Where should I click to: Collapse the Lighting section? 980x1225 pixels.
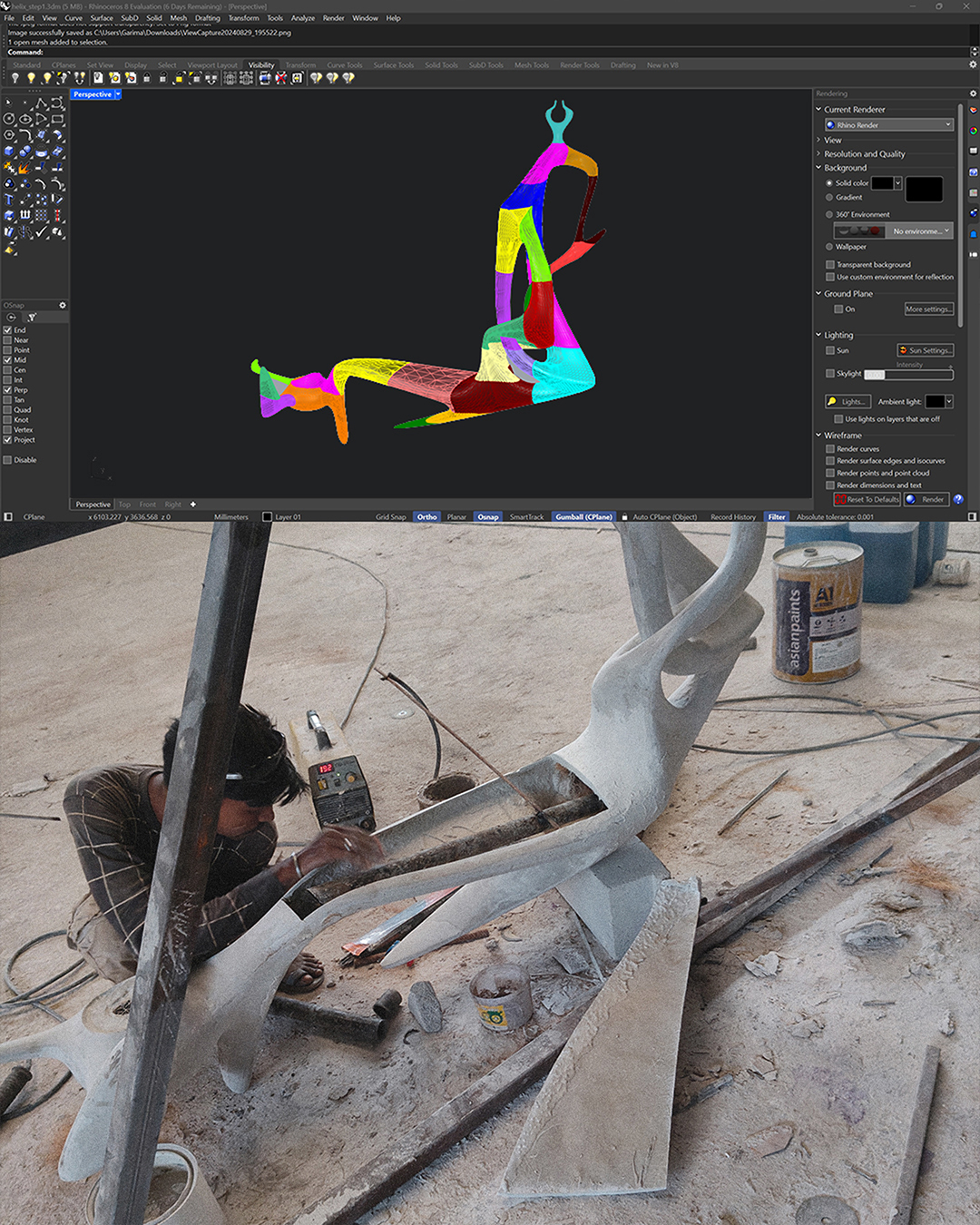click(x=818, y=335)
